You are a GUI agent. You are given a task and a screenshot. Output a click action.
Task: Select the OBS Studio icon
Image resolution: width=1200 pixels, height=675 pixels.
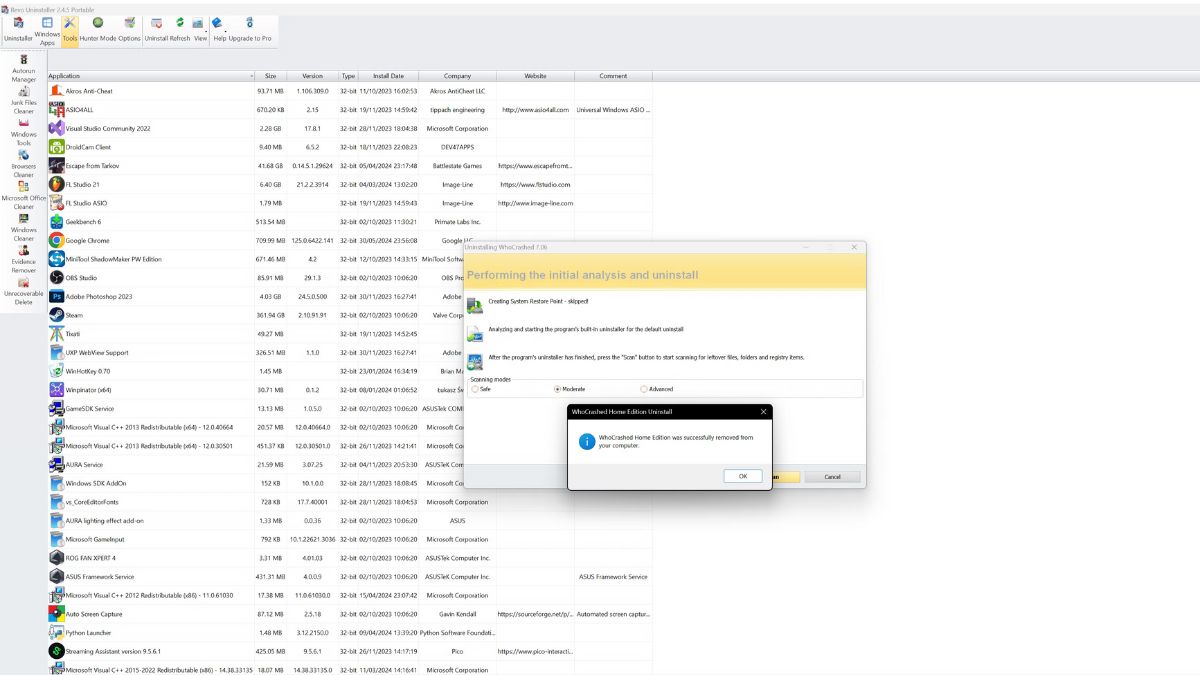tap(56, 278)
